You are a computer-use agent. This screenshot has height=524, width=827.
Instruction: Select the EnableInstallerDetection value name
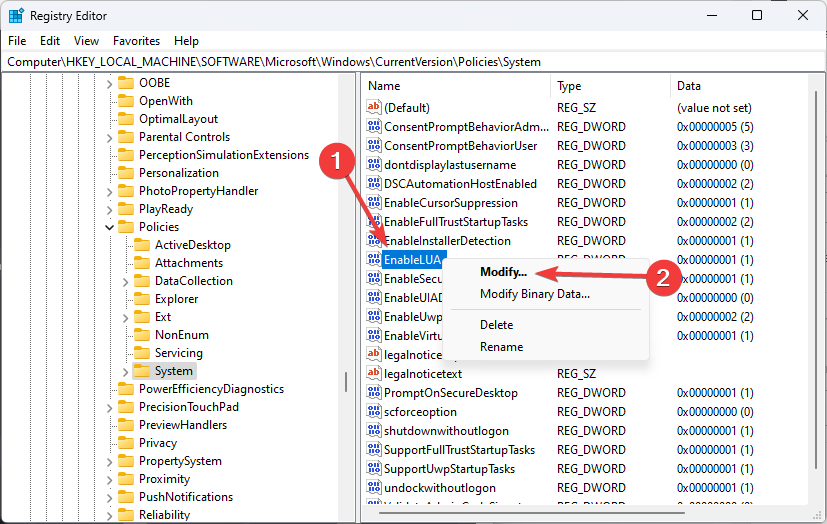click(x=447, y=241)
